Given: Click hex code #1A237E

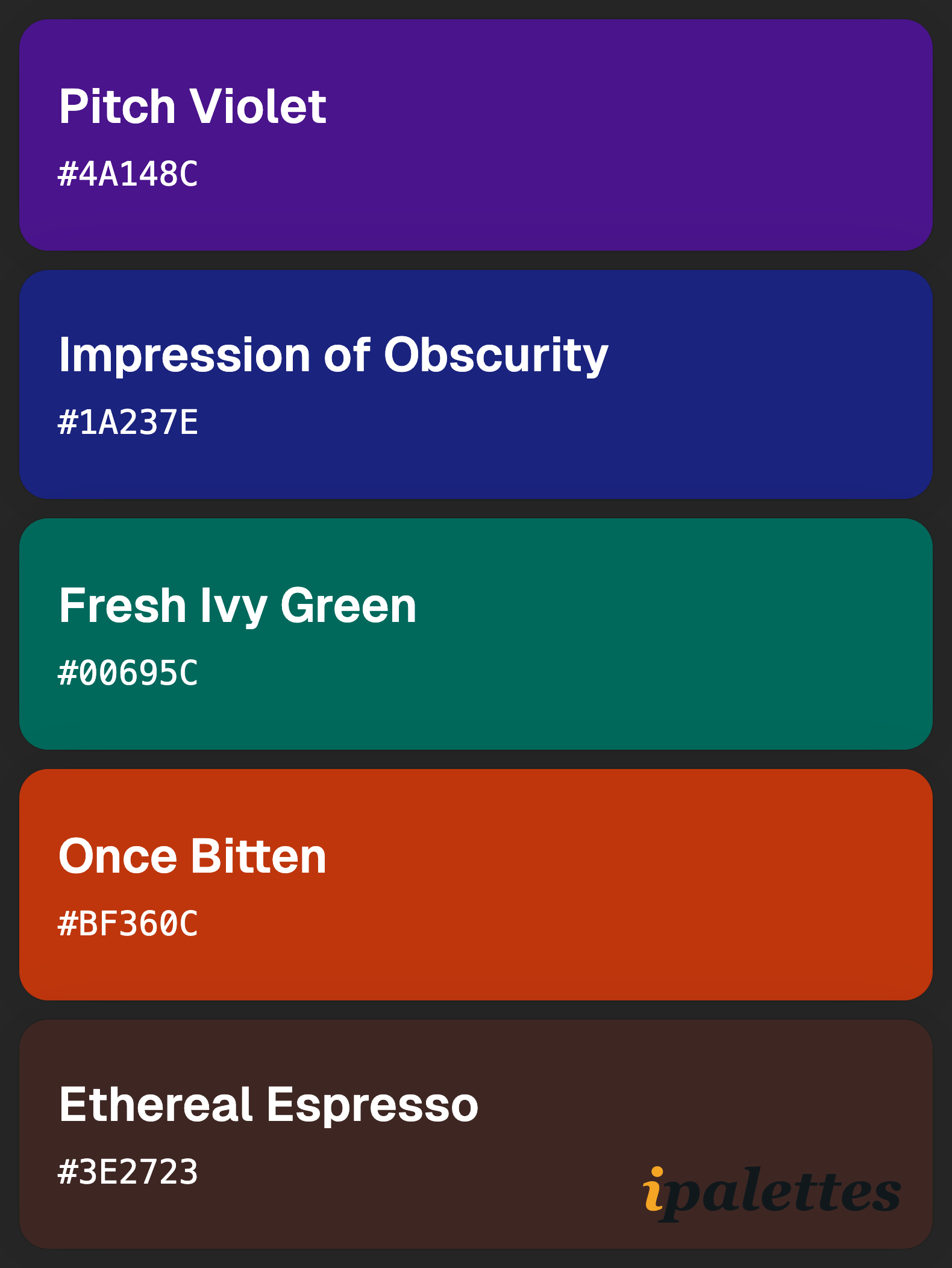Looking at the screenshot, I should (x=128, y=422).
